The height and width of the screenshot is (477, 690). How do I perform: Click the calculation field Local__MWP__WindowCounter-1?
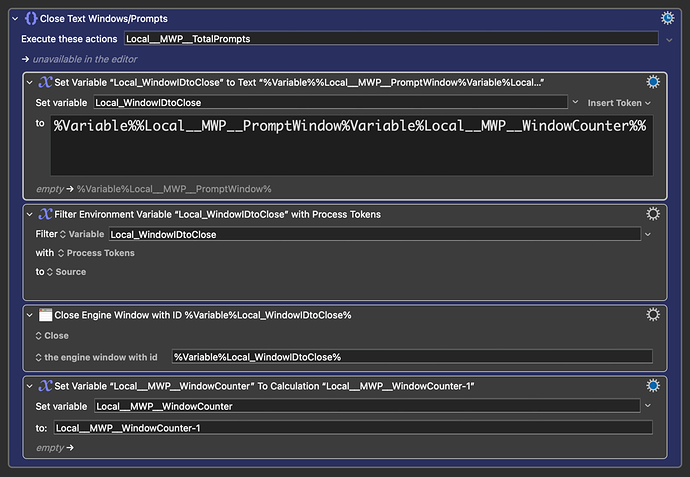[352, 428]
